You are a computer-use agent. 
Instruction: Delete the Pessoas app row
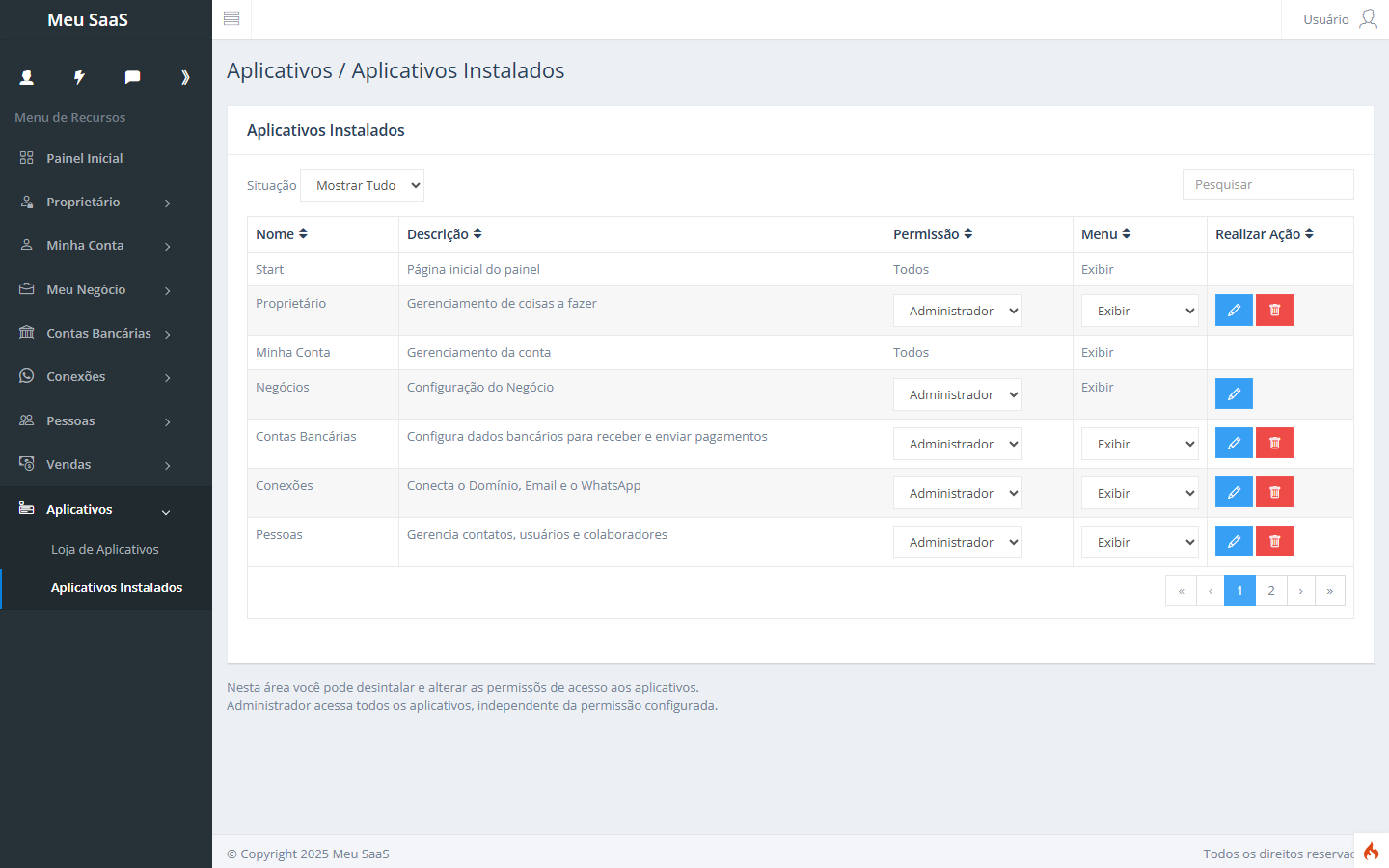click(1274, 541)
